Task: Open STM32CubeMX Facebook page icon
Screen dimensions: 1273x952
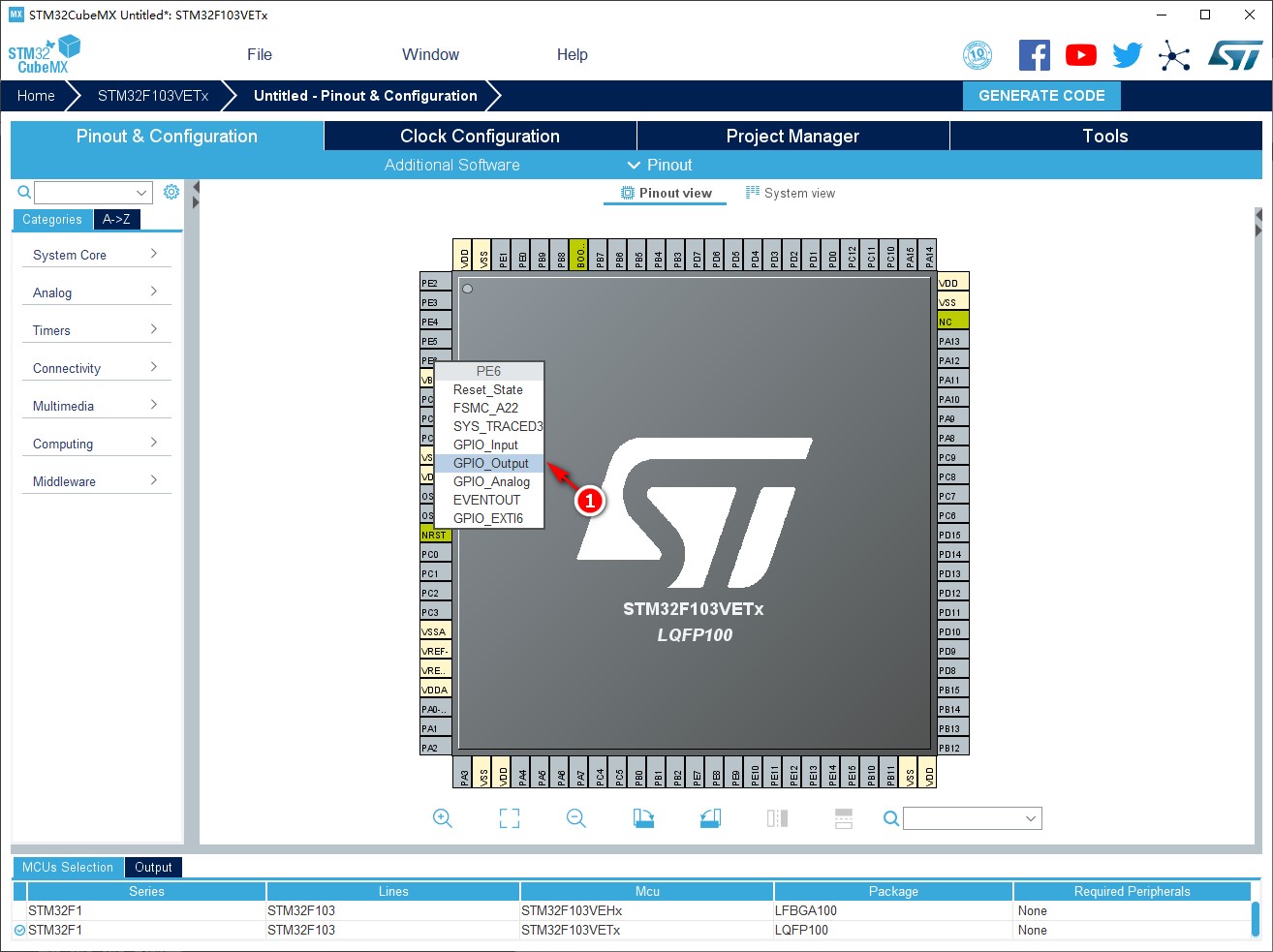Action: [1034, 55]
